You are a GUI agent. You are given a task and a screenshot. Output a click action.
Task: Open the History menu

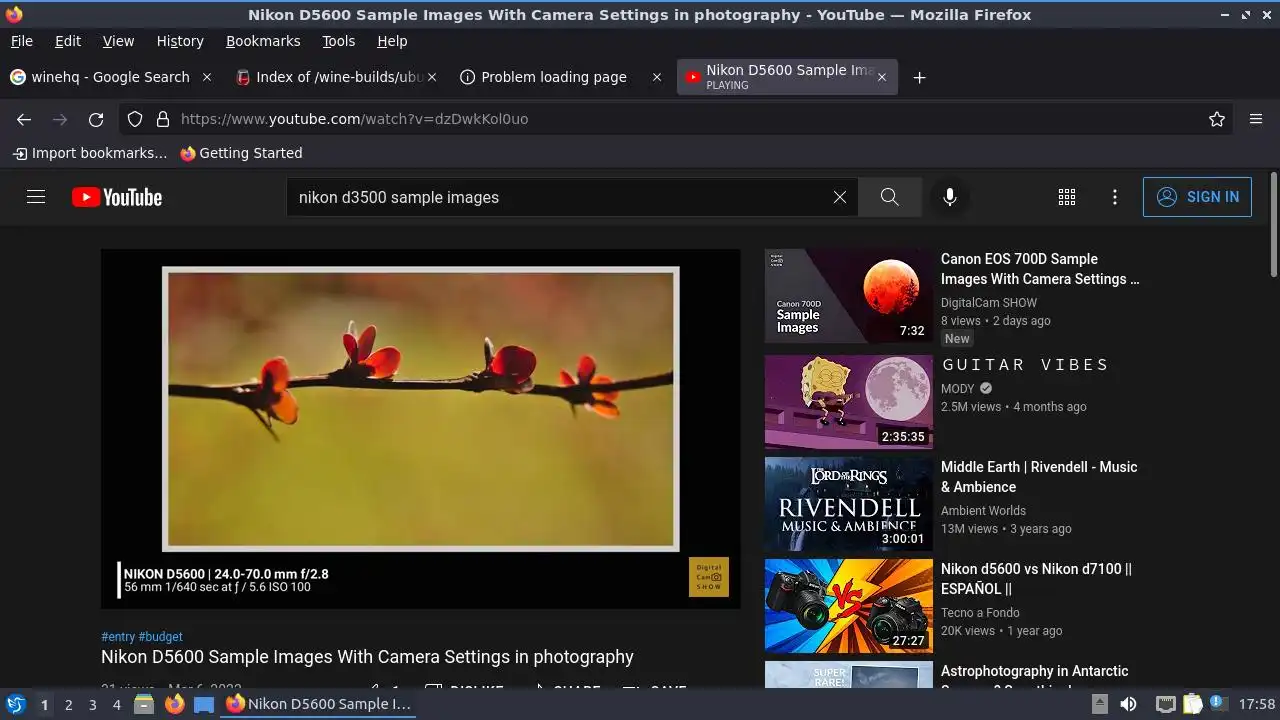click(x=180, y=41)
